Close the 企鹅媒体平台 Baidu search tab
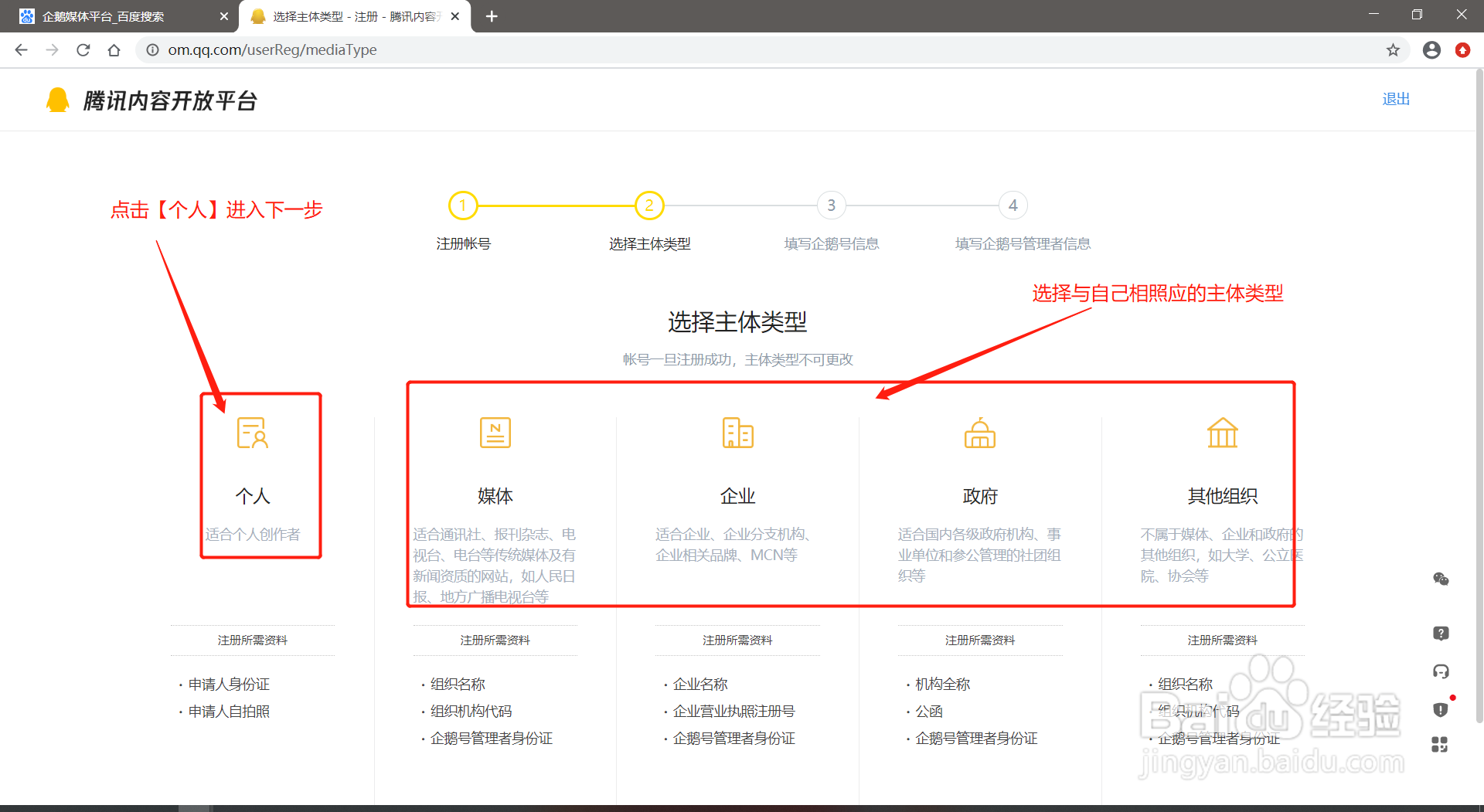 pos(224,16)
